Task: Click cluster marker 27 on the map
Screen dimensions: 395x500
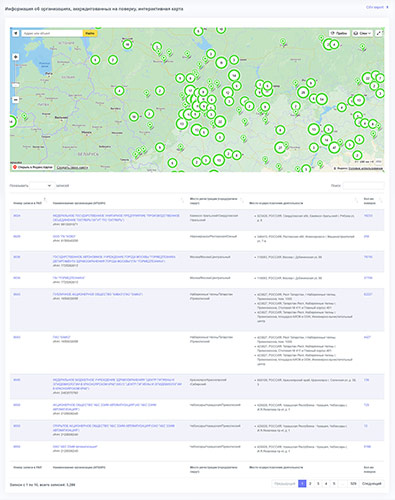Action: tap(280, 147)
